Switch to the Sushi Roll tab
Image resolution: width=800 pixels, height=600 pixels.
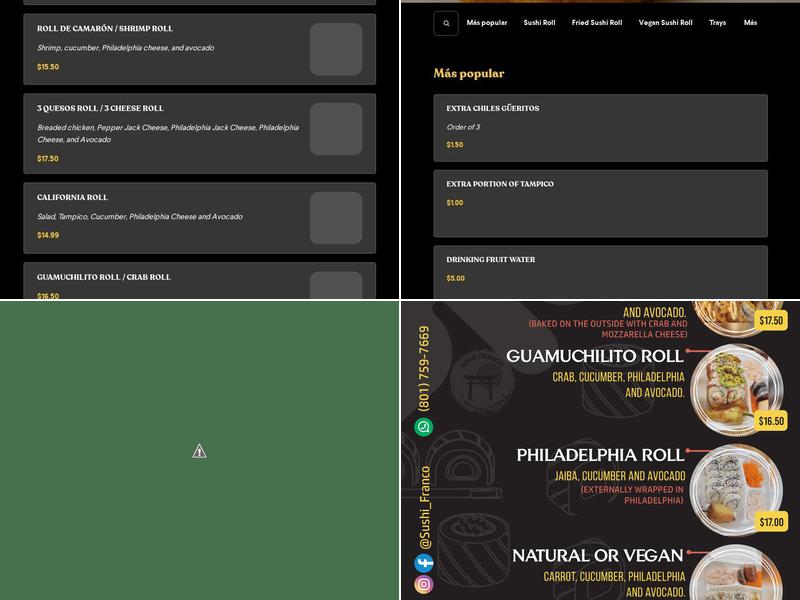[x=539, y=22]
